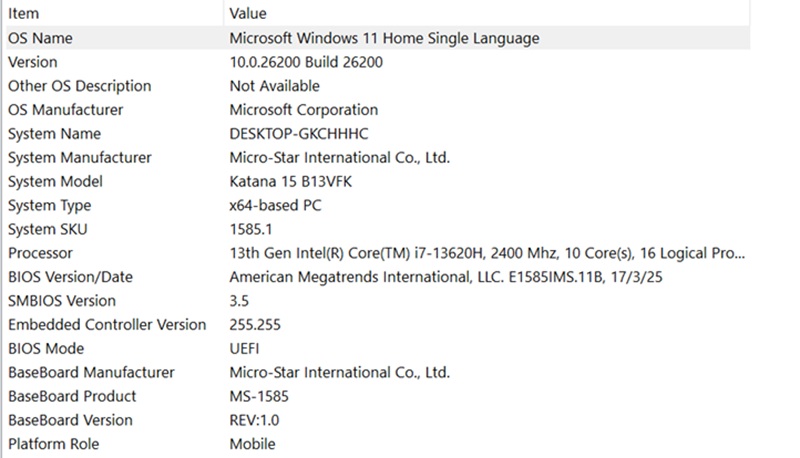Select the System Manufacturer row
Viewport: 800px width, 458px height.
pos(378,157)
